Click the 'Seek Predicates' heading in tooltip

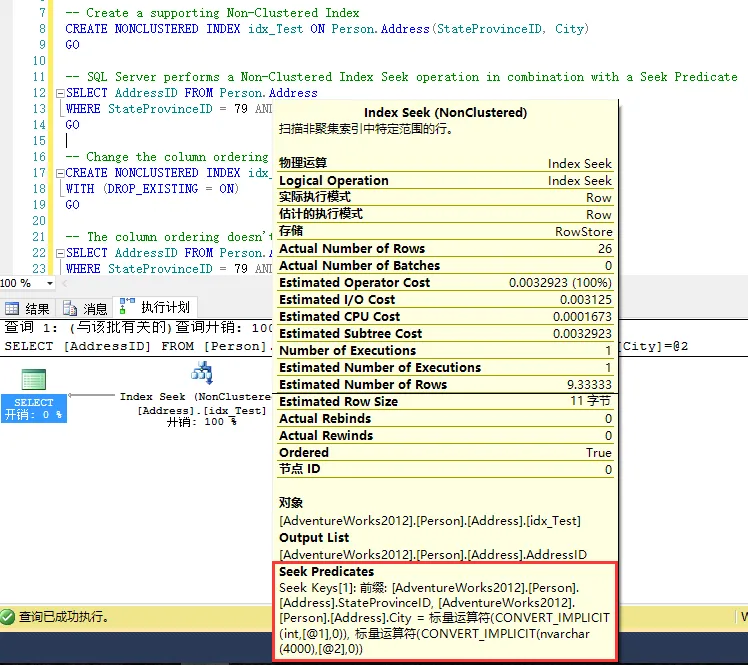[x=326, y=571]
